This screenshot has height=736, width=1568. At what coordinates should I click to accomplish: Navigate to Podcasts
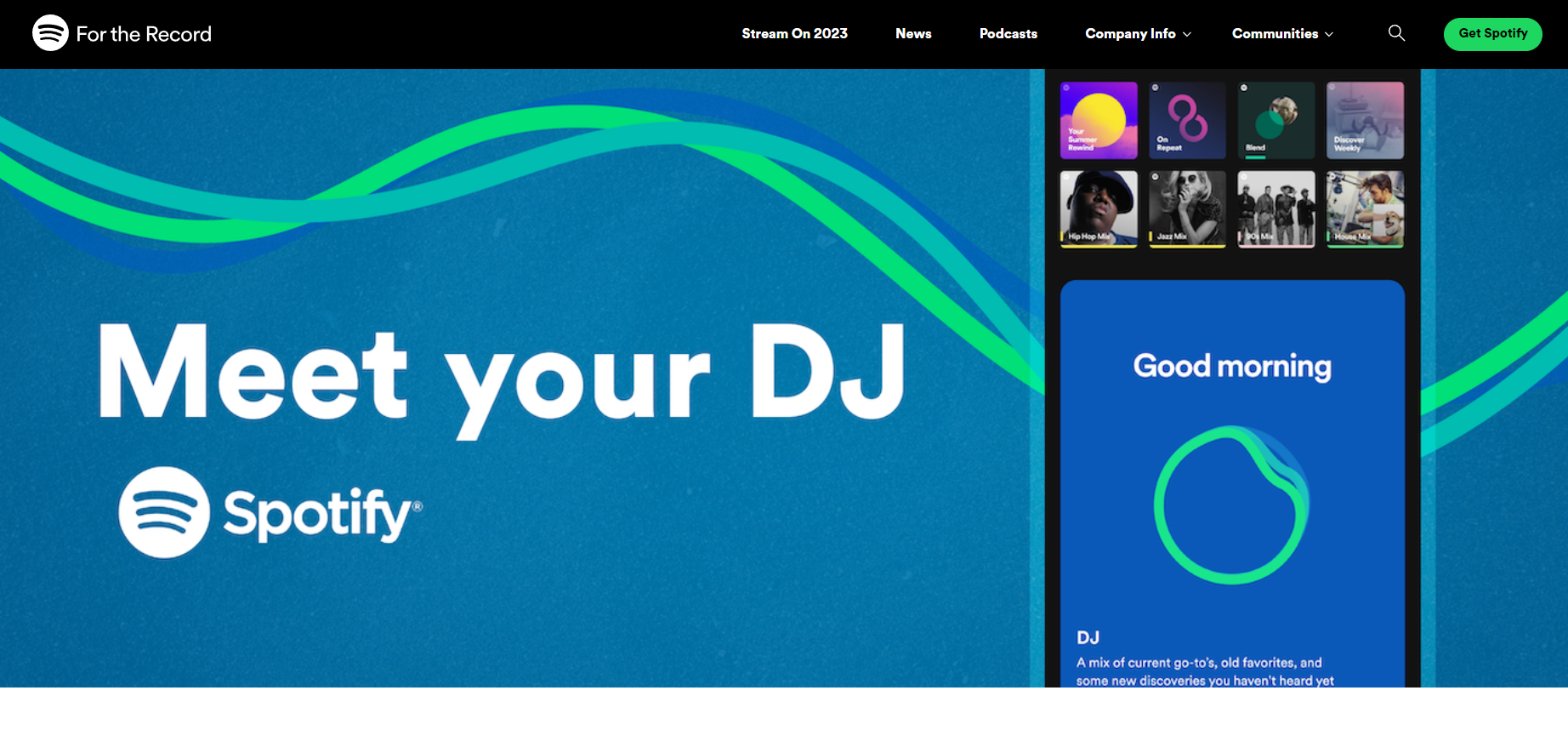[1008, 34]
